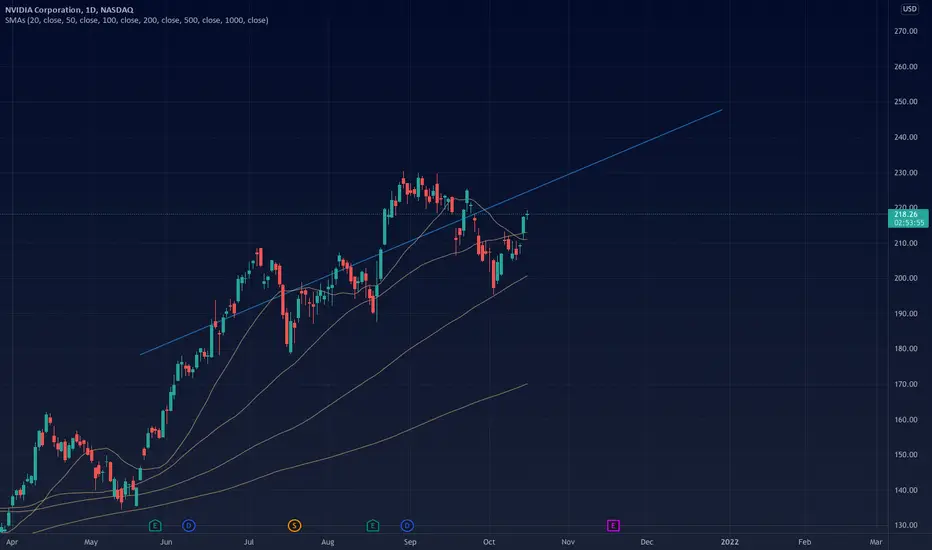Click the 170.00 price axis label
The image size is (932, 550).
pyautogui.click(x=906, y=385)
